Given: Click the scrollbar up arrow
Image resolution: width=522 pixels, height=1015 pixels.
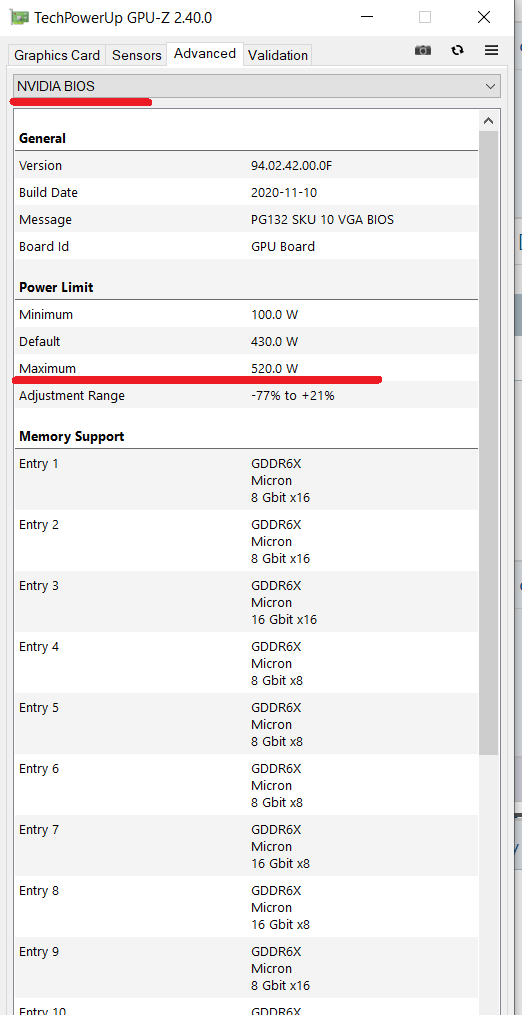Looking at the screenshot, I should (489, 120).
